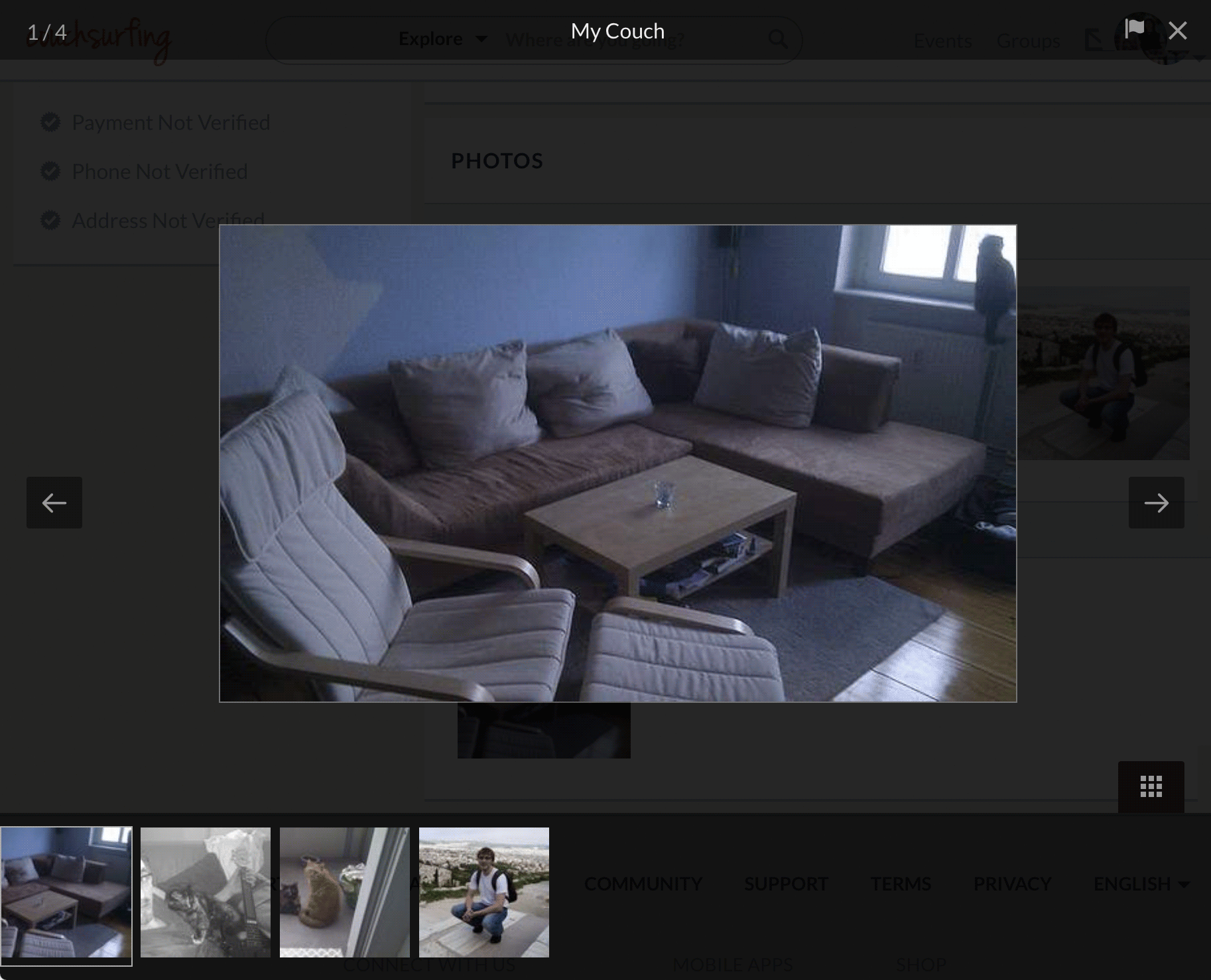Advance to the next photo arrow
Viewport: 1211px width, 980px height.
(1157, 503)
